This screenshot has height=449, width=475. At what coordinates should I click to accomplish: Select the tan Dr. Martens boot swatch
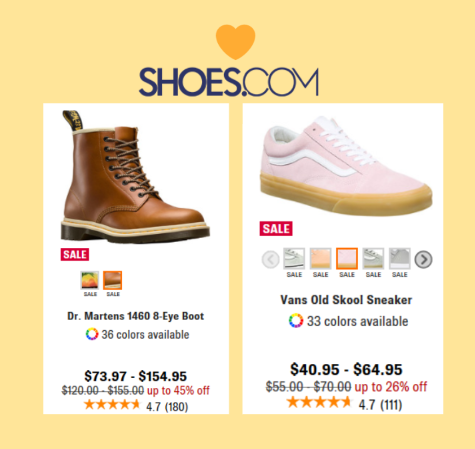[113, 280]
